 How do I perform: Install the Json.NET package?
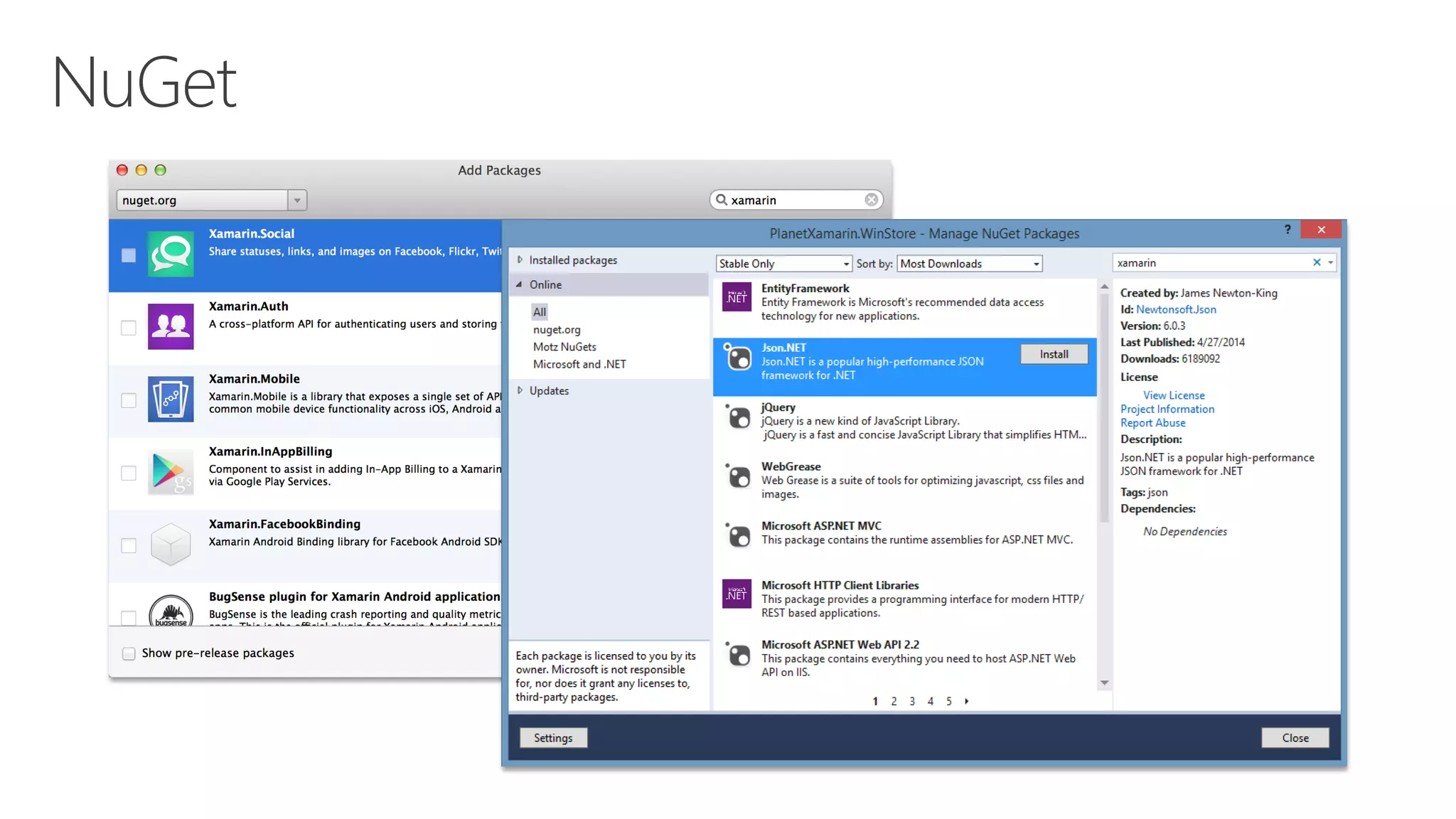click(1054, 354)
